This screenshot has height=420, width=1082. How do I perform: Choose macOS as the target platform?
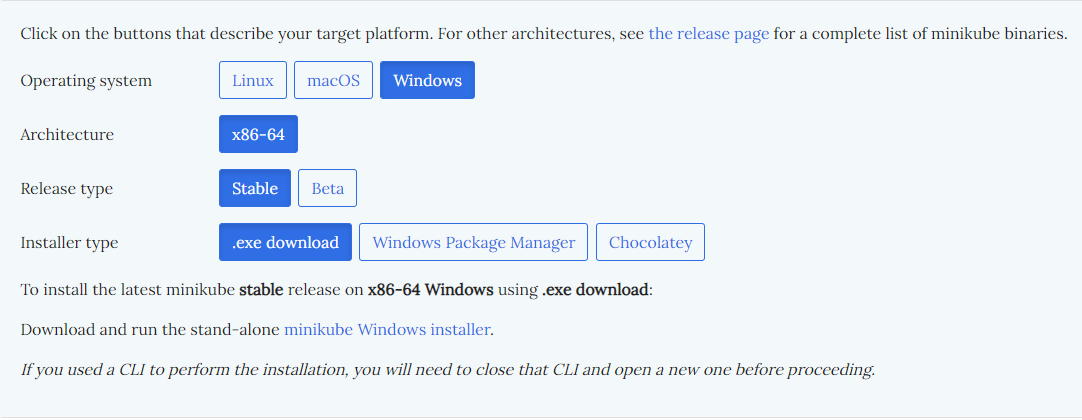pos(333,80)
